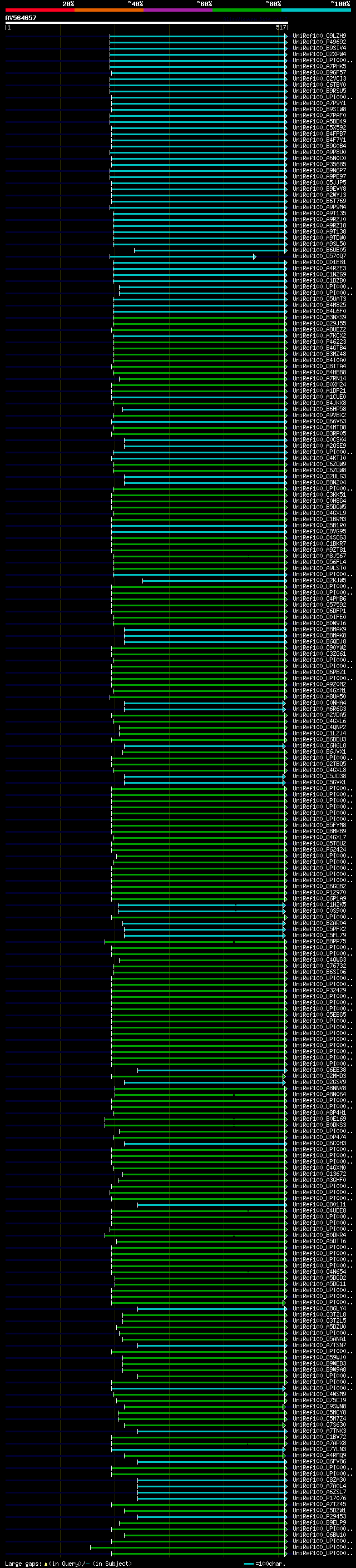This screenshot has width=356, height=1568.
Task: Open hit UniRef100_Q2XPW4
Action: (319, 54)
